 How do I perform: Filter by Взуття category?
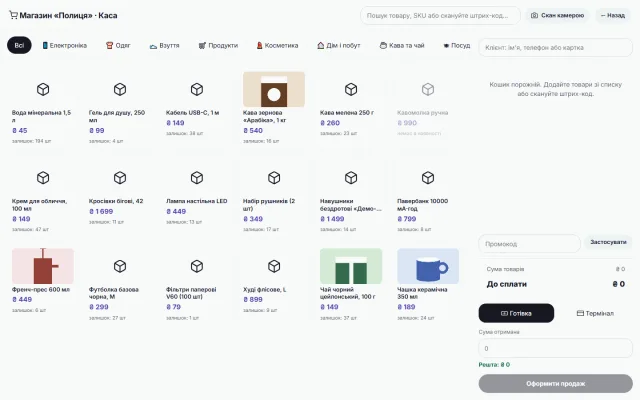point(164,45)
